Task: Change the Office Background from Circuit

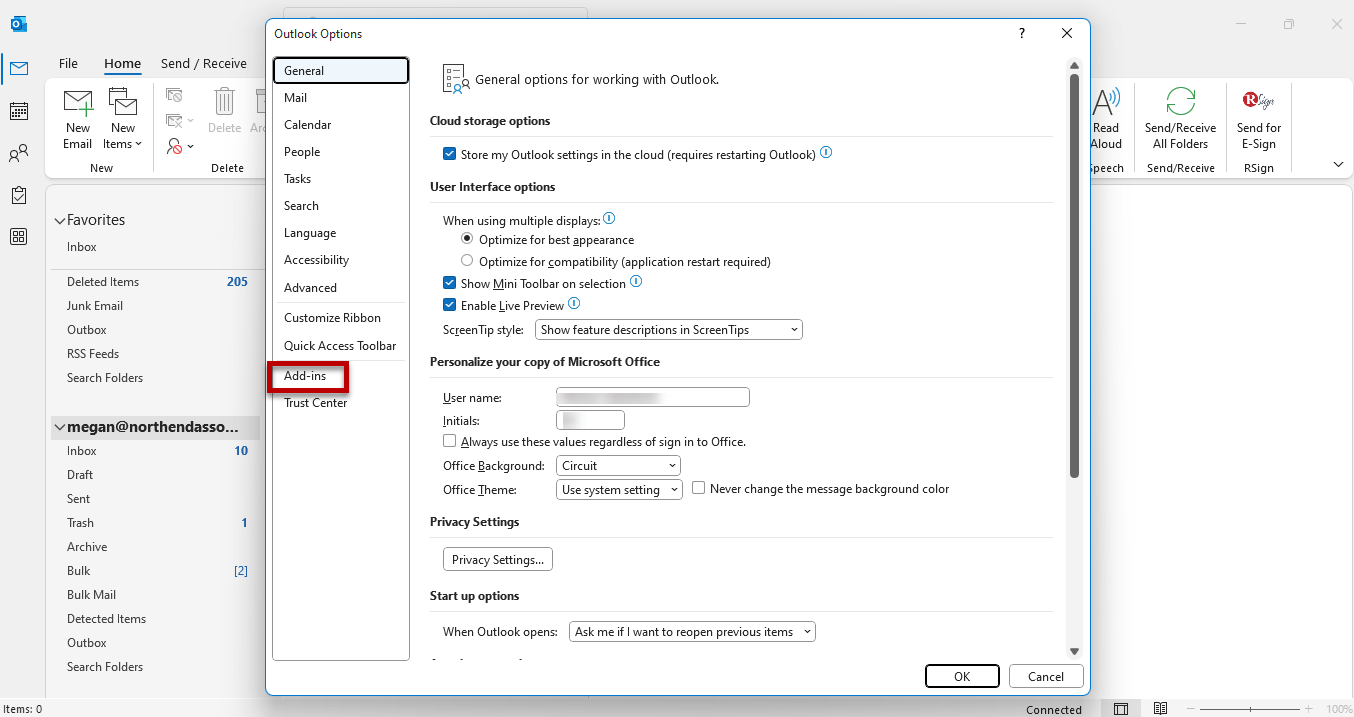Action: coord(618,465)
